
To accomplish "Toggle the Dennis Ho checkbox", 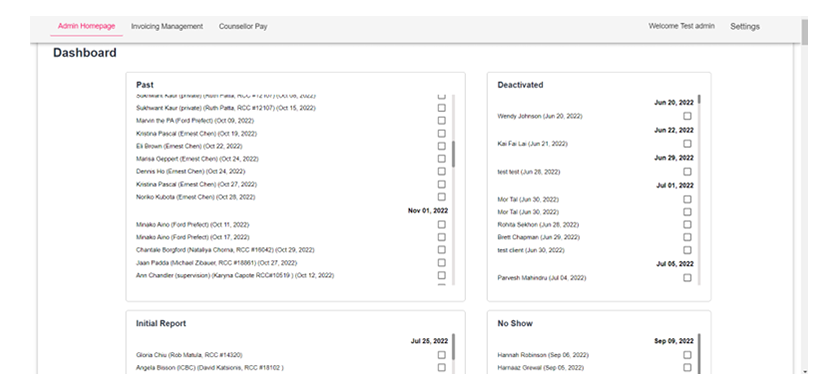I will (x=441, y=171).
